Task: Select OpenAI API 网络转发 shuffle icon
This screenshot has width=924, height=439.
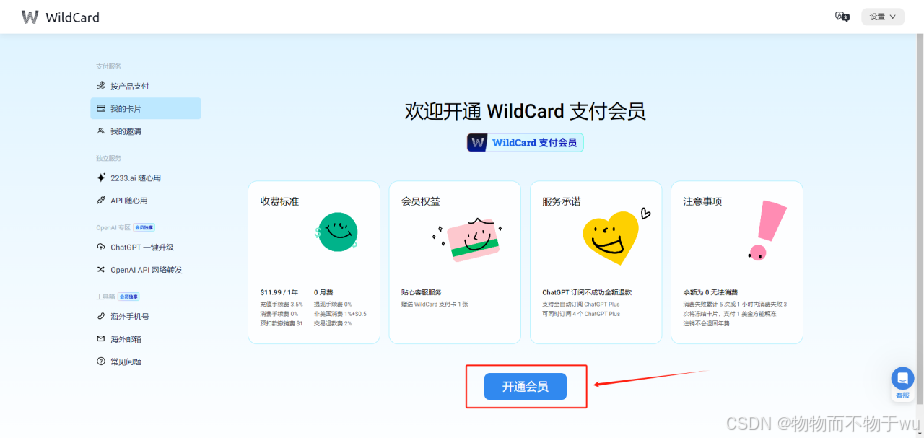Action: click(101, 269)
